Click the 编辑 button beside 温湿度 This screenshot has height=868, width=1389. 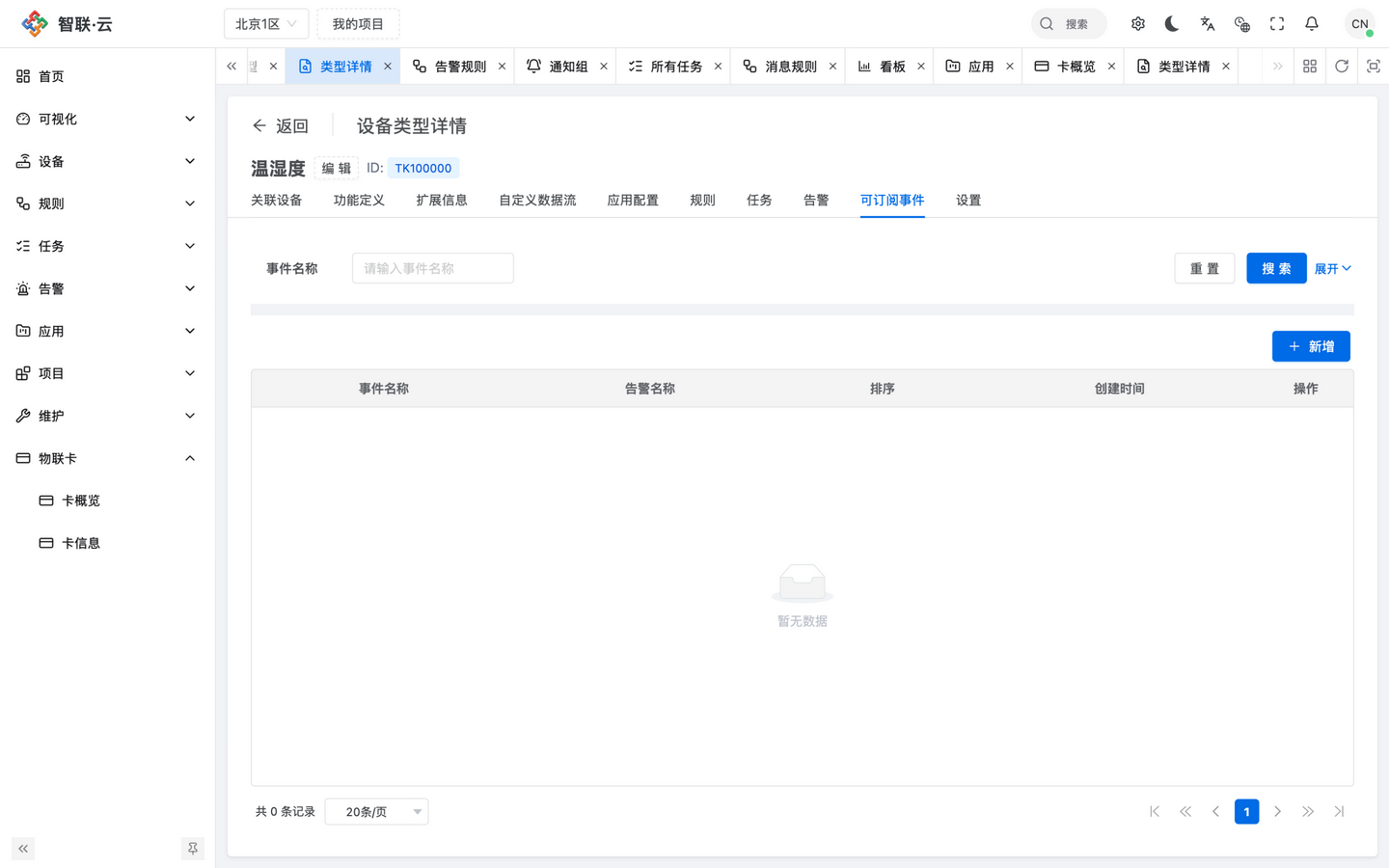coord(337,168)
